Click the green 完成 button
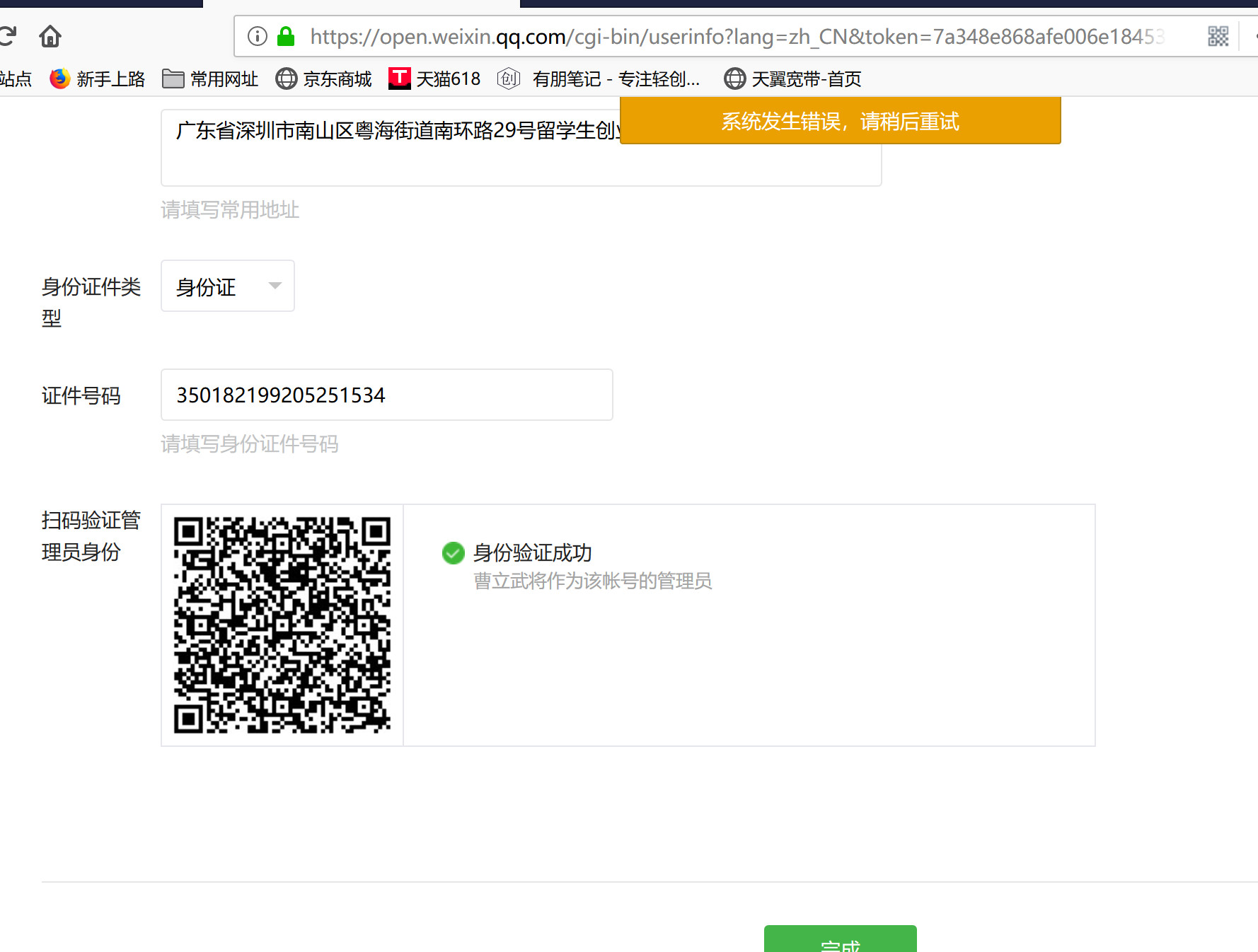1258x952 pixels. (x=841, y=939)
